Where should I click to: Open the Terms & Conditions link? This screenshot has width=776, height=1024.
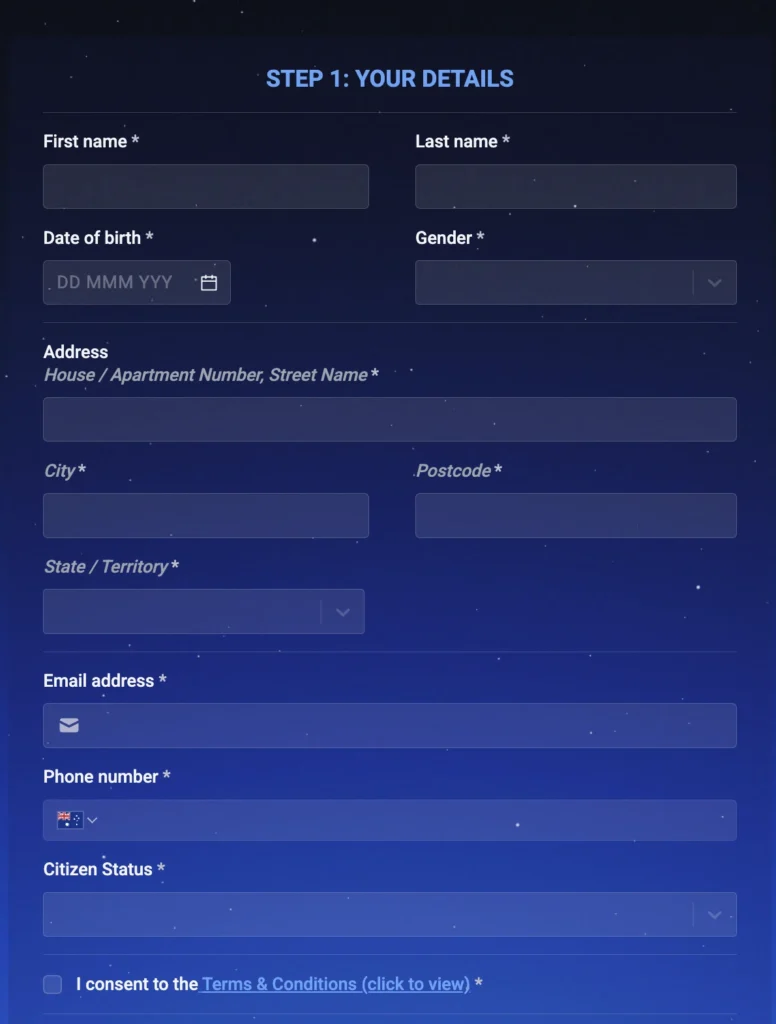(x=336, y=984)
